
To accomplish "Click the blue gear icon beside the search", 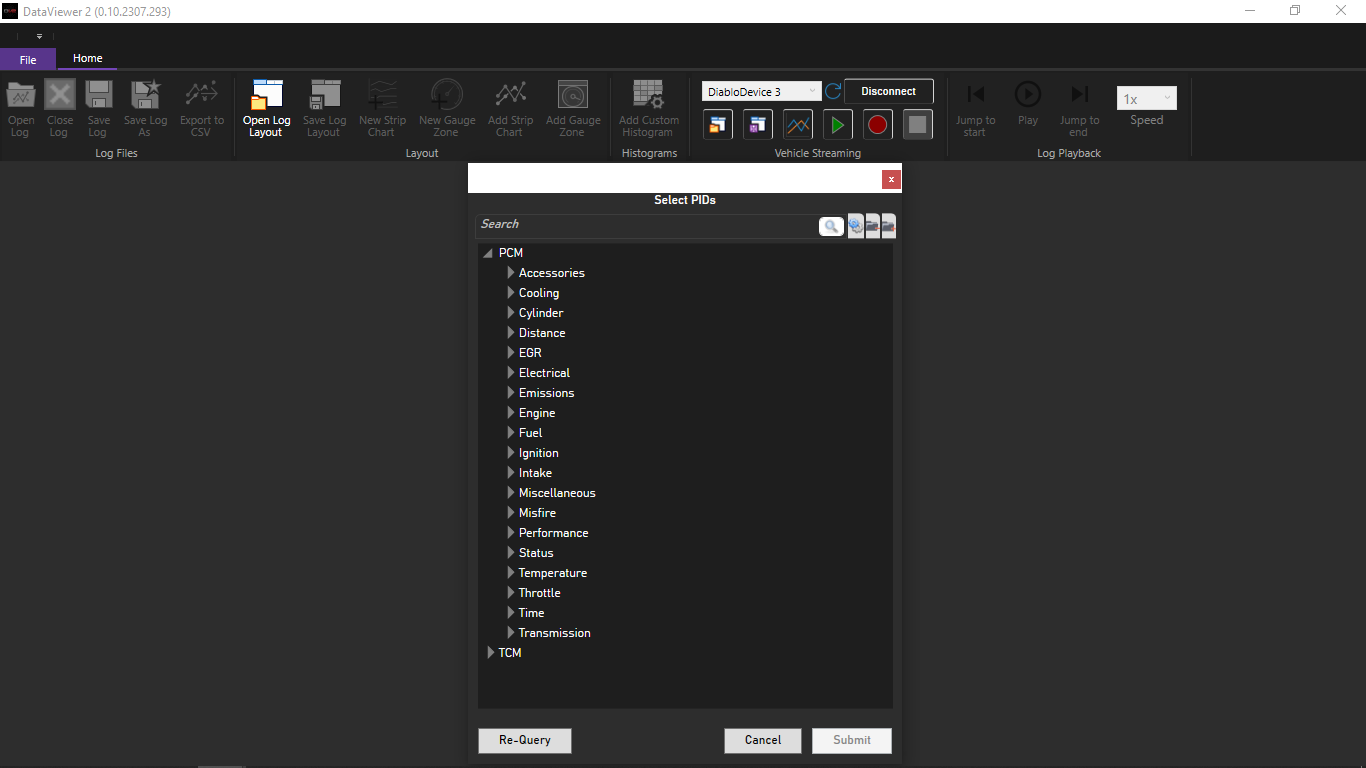I will click(856, 227).
